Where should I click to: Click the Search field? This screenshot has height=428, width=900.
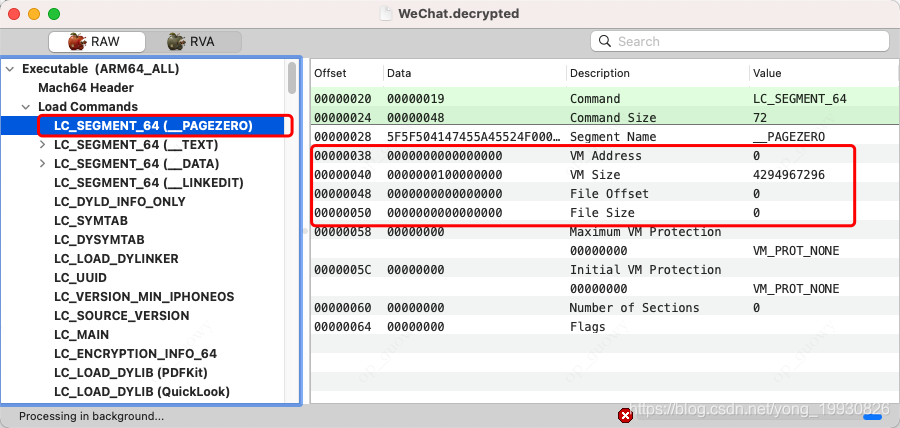tap(740, 41)
